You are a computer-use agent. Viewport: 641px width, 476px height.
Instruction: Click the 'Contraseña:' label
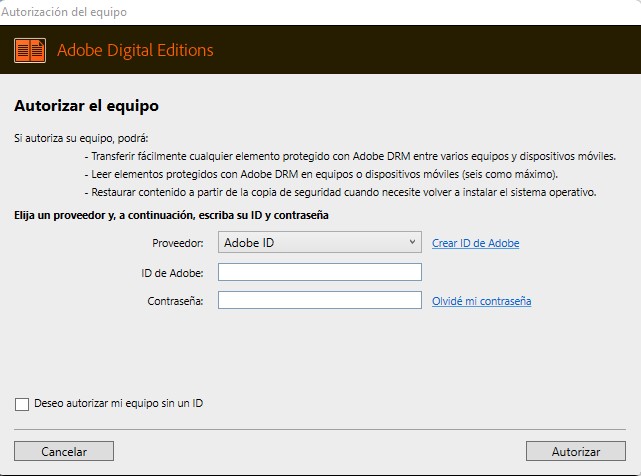pos(175,301)
